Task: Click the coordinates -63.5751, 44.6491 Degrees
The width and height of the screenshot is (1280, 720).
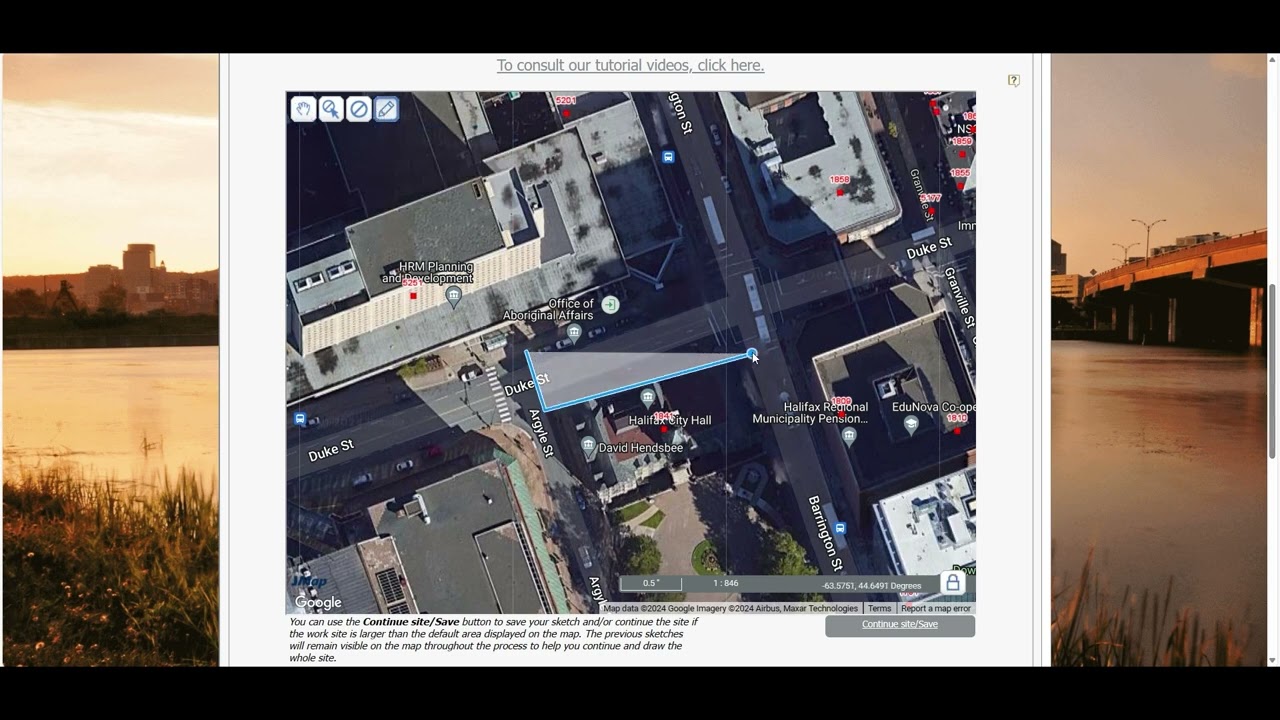Action: coord(872,586)
